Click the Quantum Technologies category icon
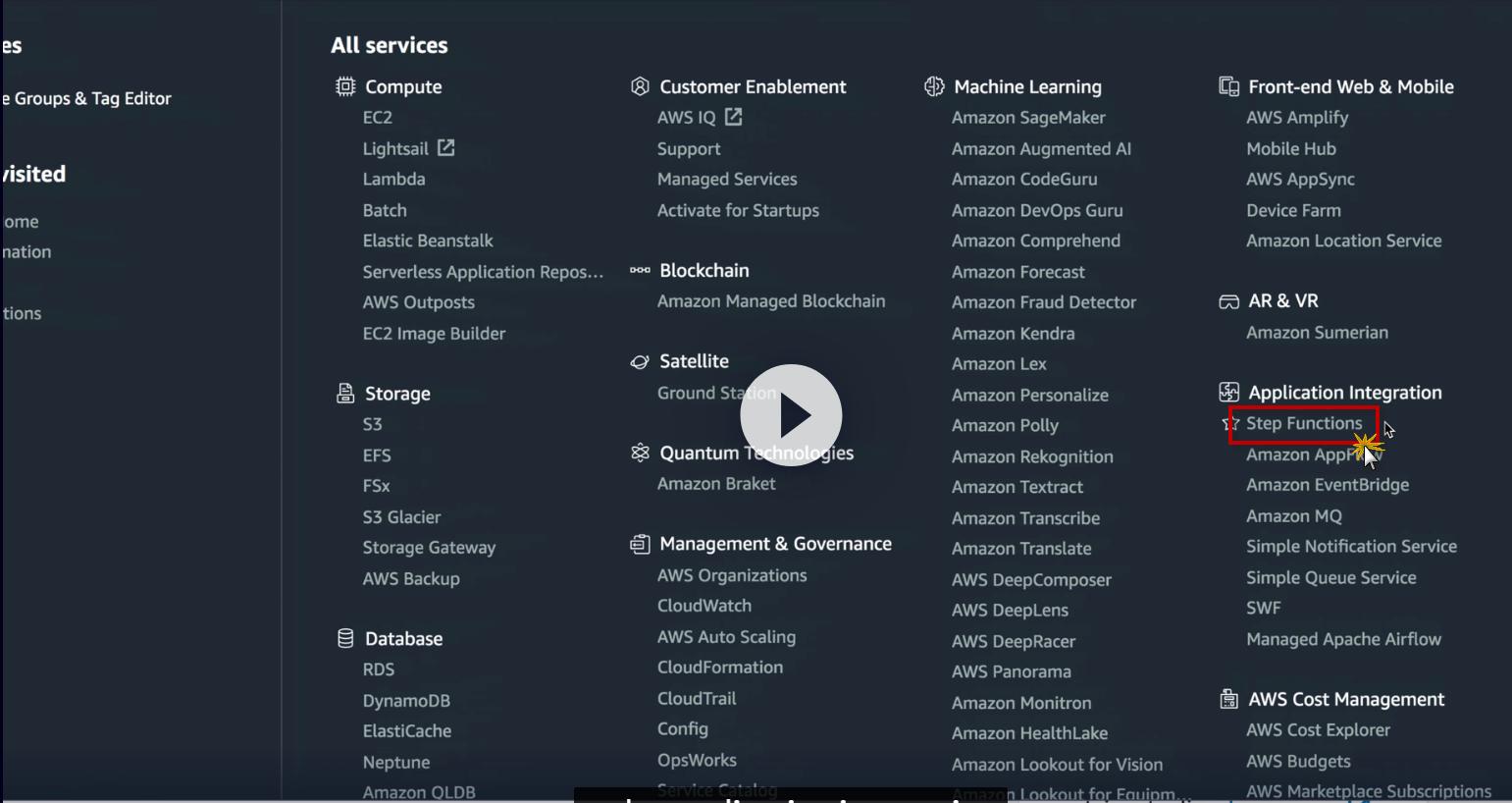Screen dimensions: 1512x803 (640, 453)
